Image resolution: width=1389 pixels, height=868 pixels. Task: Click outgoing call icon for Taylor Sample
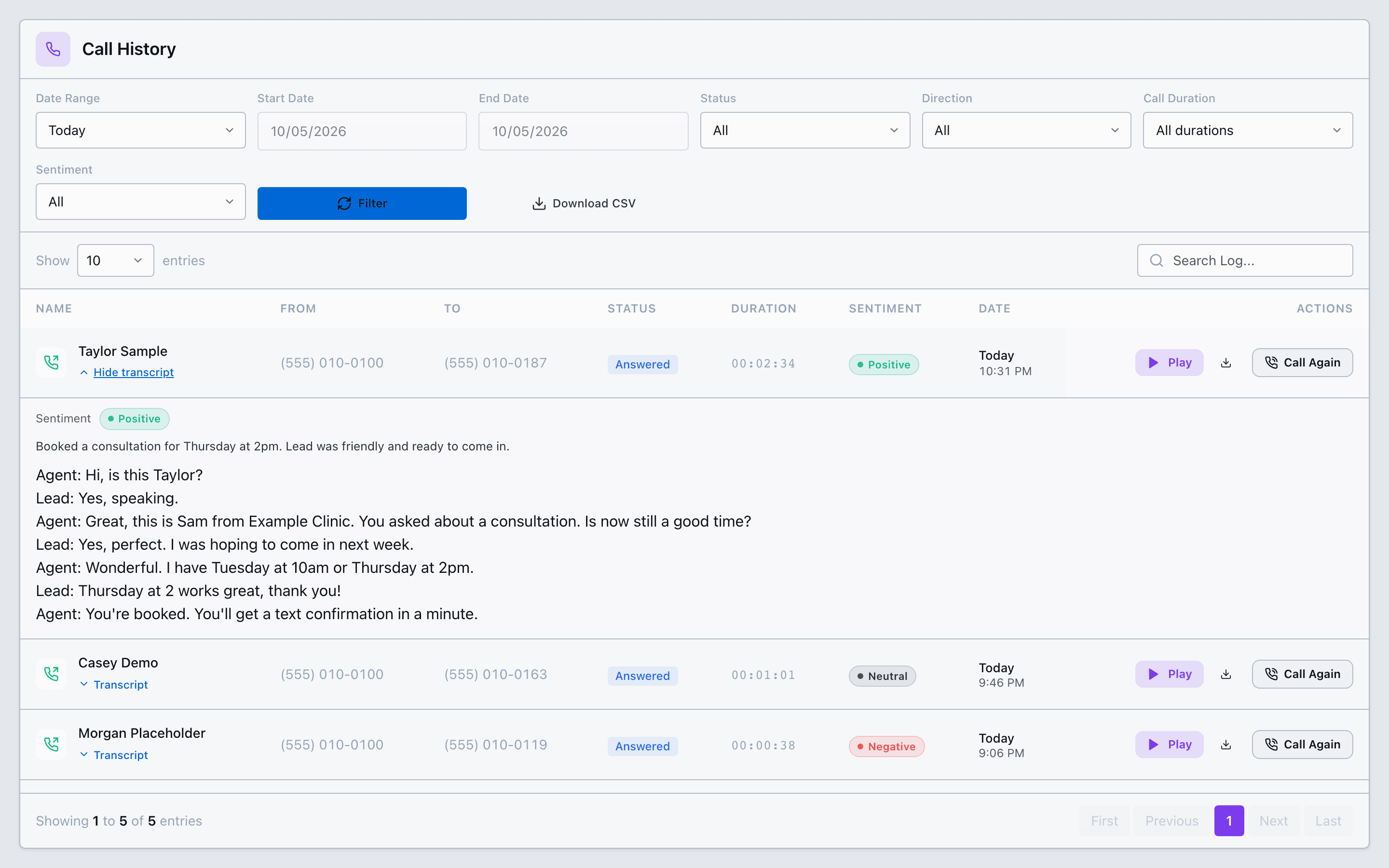51,362
